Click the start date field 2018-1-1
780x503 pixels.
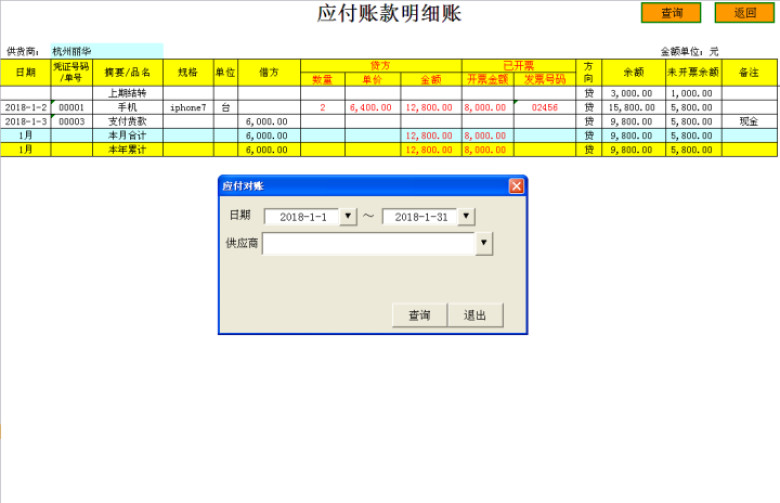[302, 217]
